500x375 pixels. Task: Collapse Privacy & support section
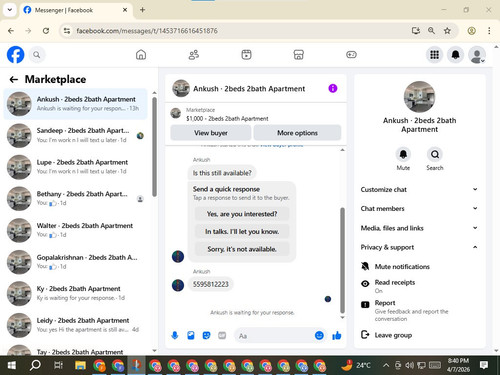pyautogui.click(x=419, y=247)
